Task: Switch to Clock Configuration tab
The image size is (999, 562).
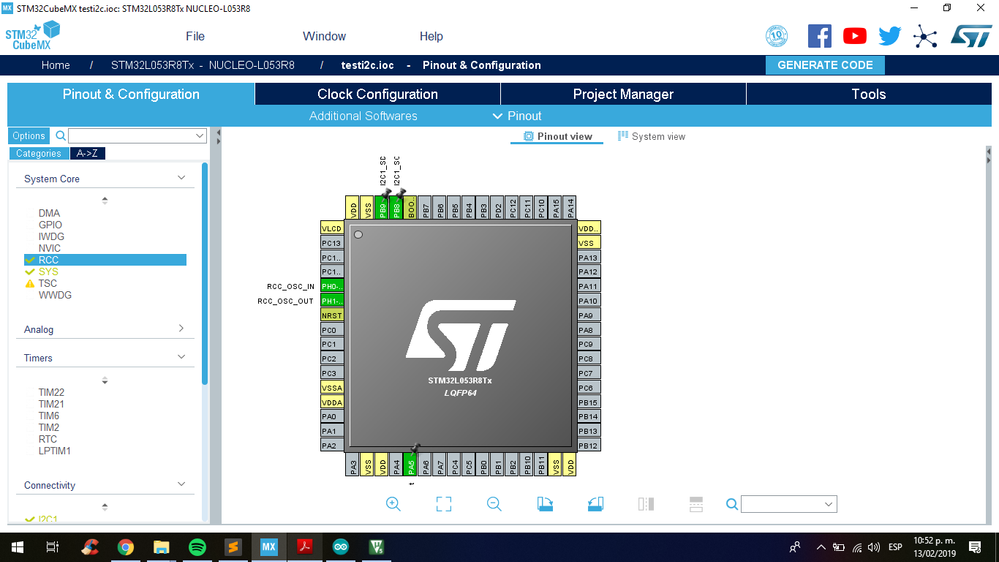Action: click(x=377, y=94)
